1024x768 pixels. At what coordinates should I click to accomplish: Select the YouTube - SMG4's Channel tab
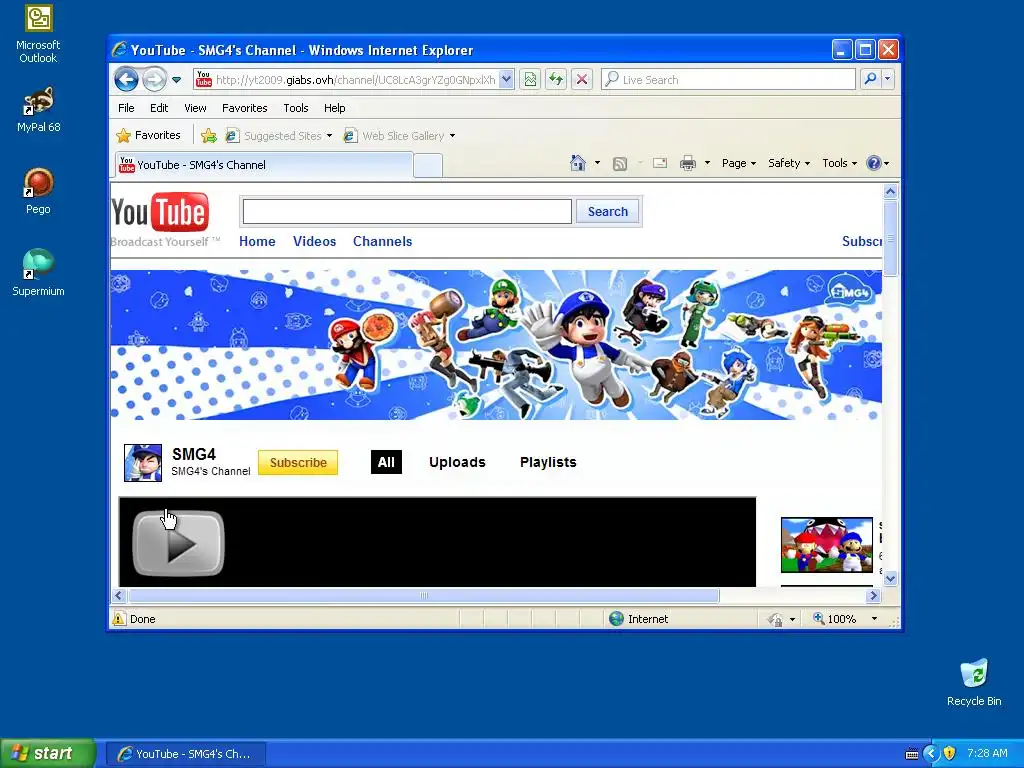(264, 165)
